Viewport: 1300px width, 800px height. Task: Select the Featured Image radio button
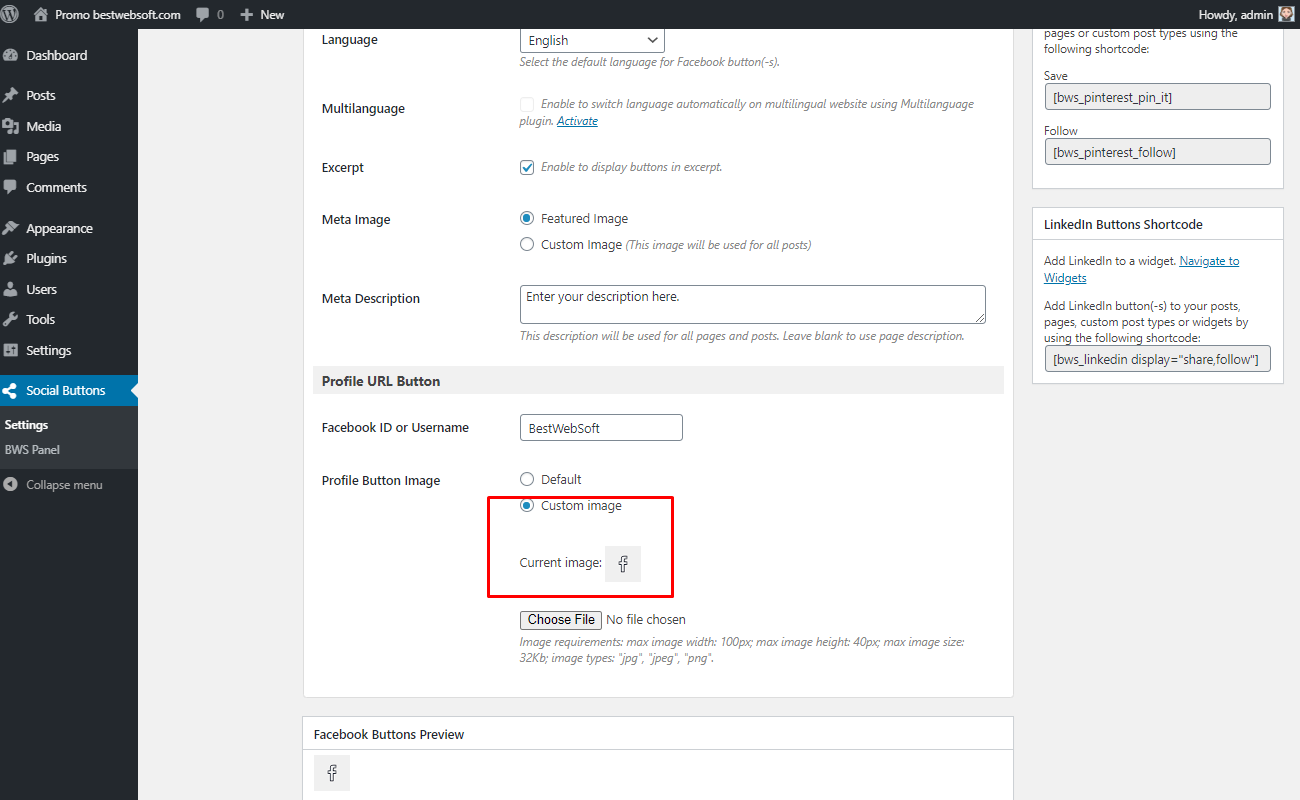pos(527,218)
